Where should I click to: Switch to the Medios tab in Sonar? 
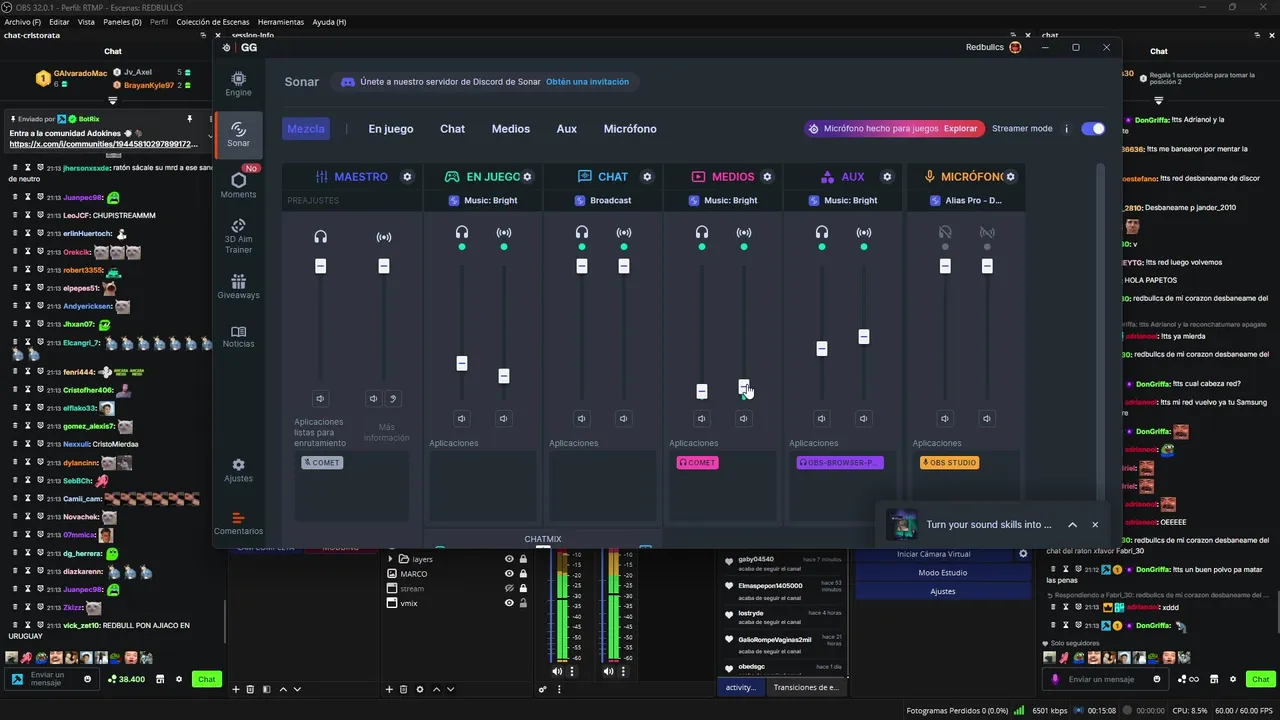[x=511, y=129]
